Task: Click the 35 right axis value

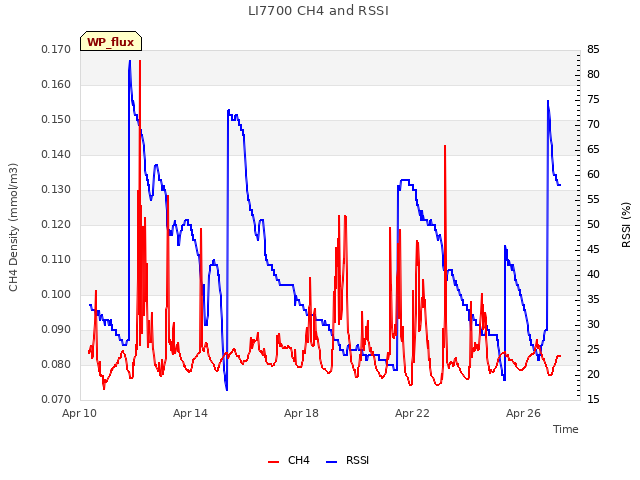Action: tap(593, 299)
